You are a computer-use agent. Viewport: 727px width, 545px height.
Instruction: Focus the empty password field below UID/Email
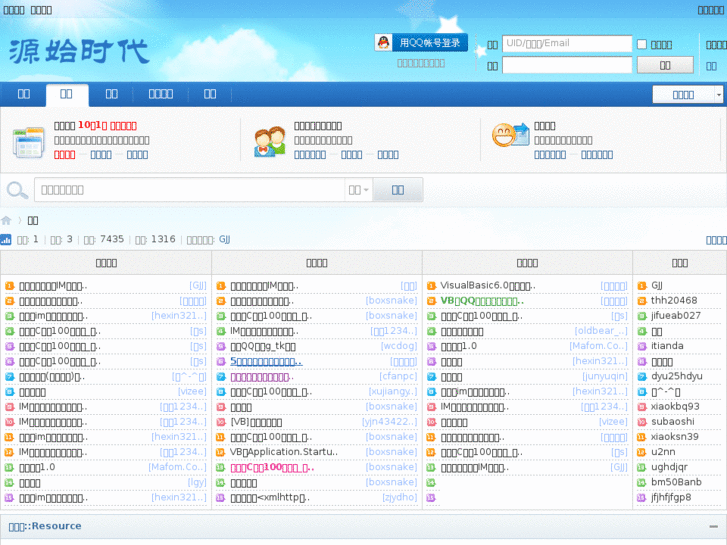click(x=567, y=65)
